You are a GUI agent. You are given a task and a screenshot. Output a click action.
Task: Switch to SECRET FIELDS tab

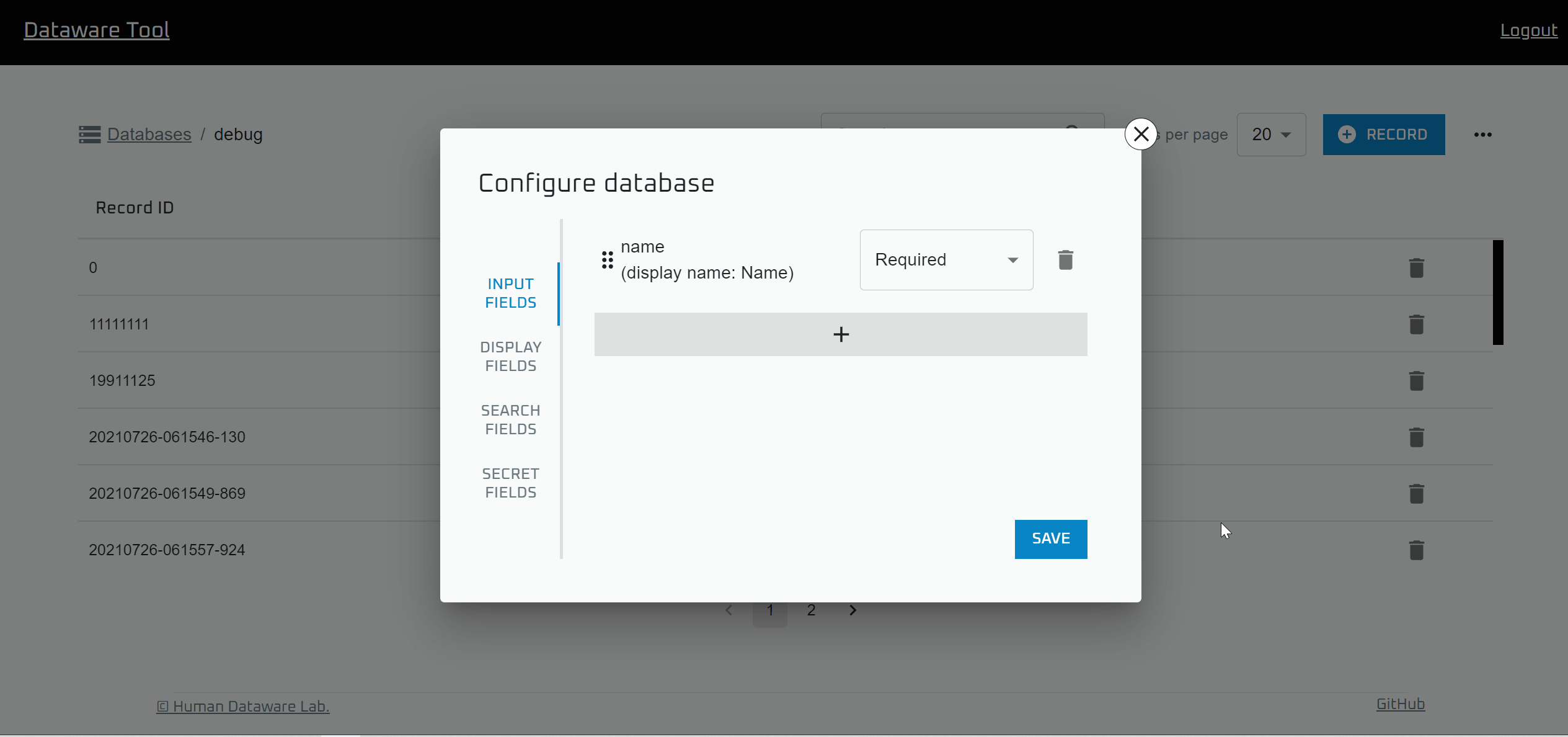pos(510,483)
